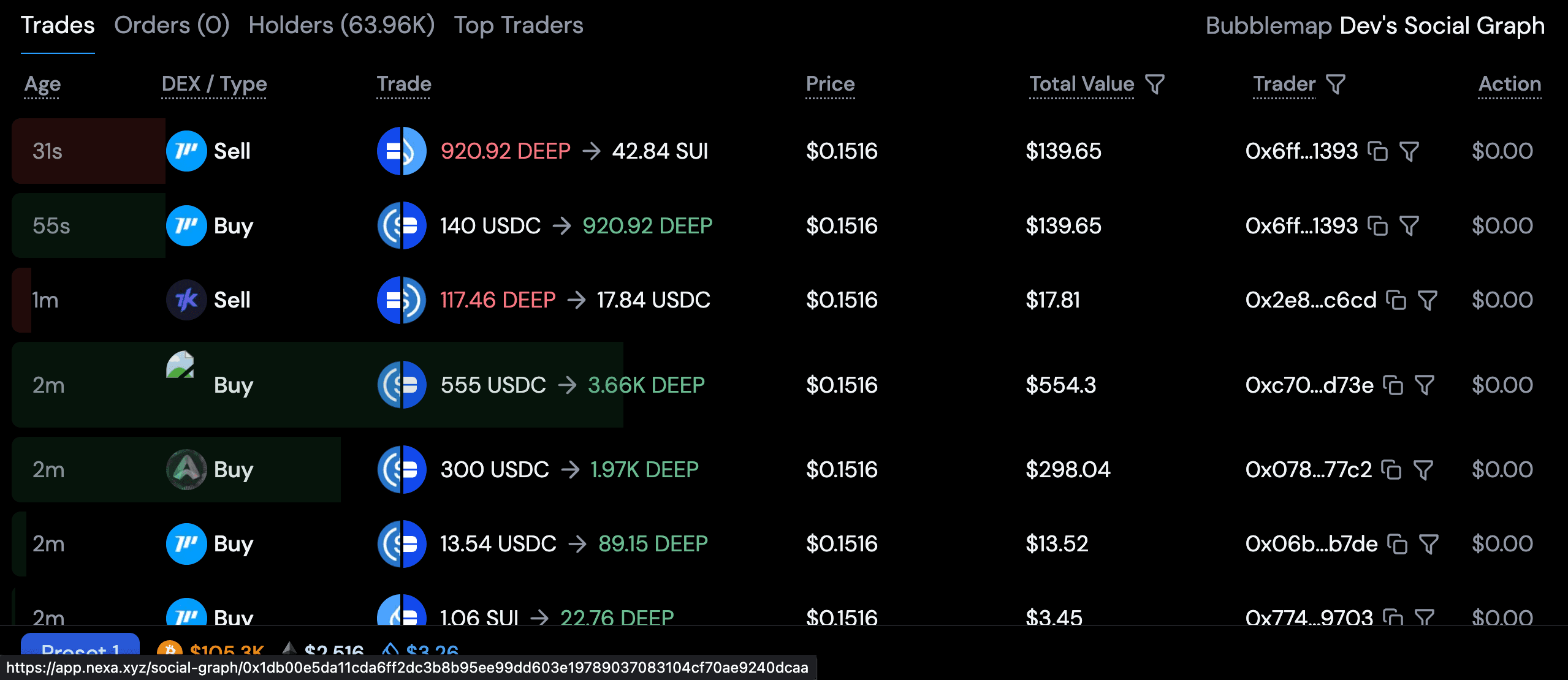Click the 7k DEX icon on the 117.46 DEEP sell
Screen dimensions: 1568x680
coord(186,300)
